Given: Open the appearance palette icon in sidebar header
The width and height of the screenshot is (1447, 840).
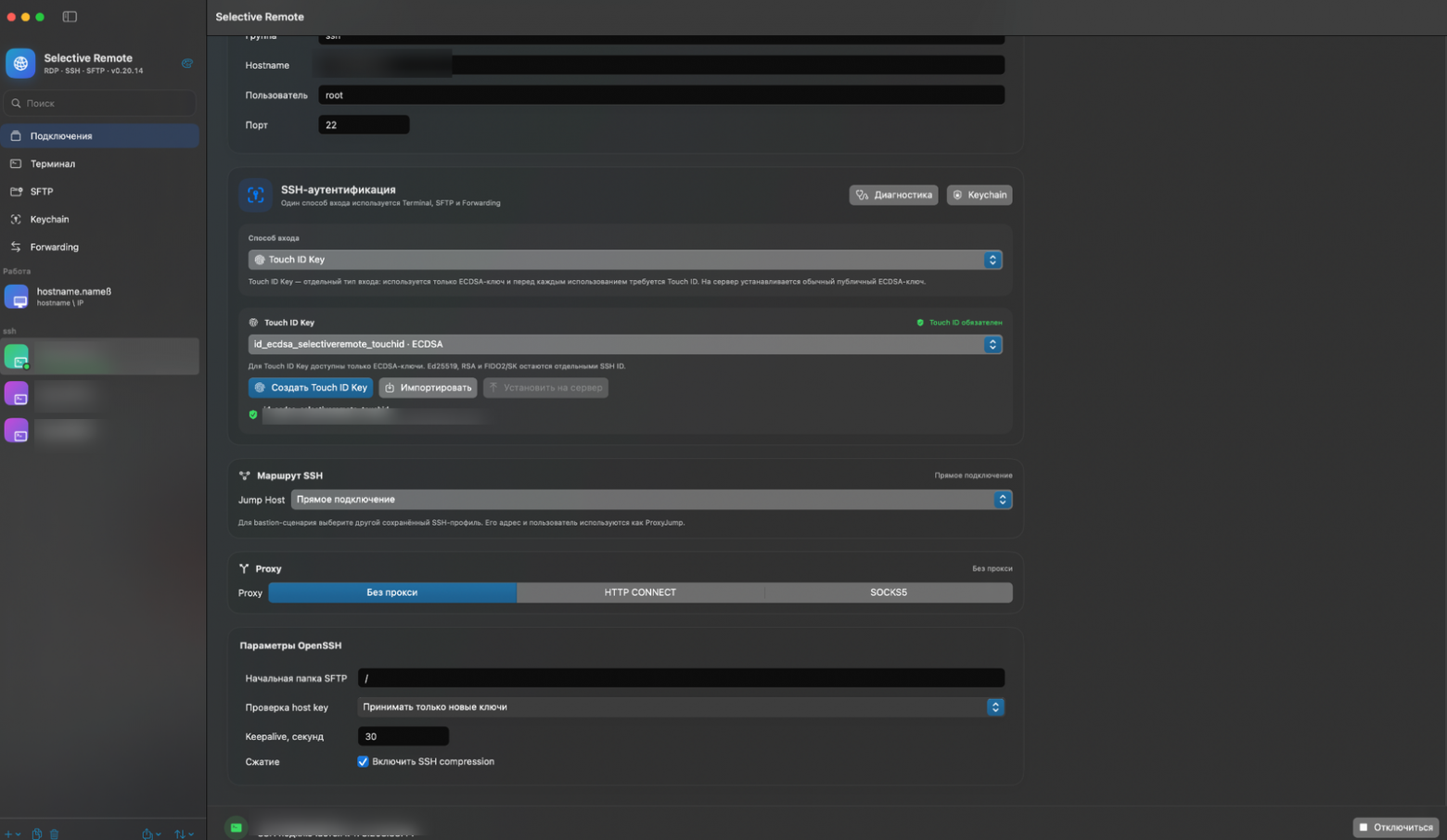Looking at the screenshot, I should 187,63.
